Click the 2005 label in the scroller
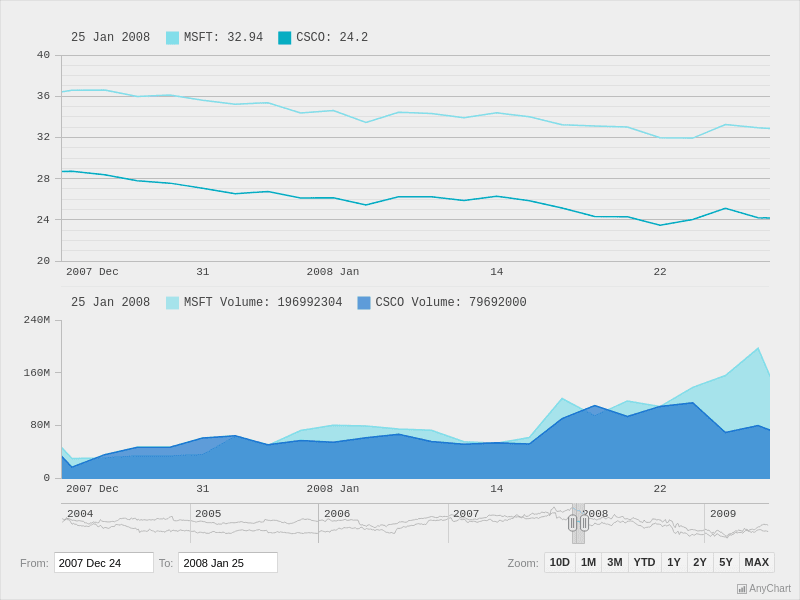Screen dimensions: 800x600 208,514
